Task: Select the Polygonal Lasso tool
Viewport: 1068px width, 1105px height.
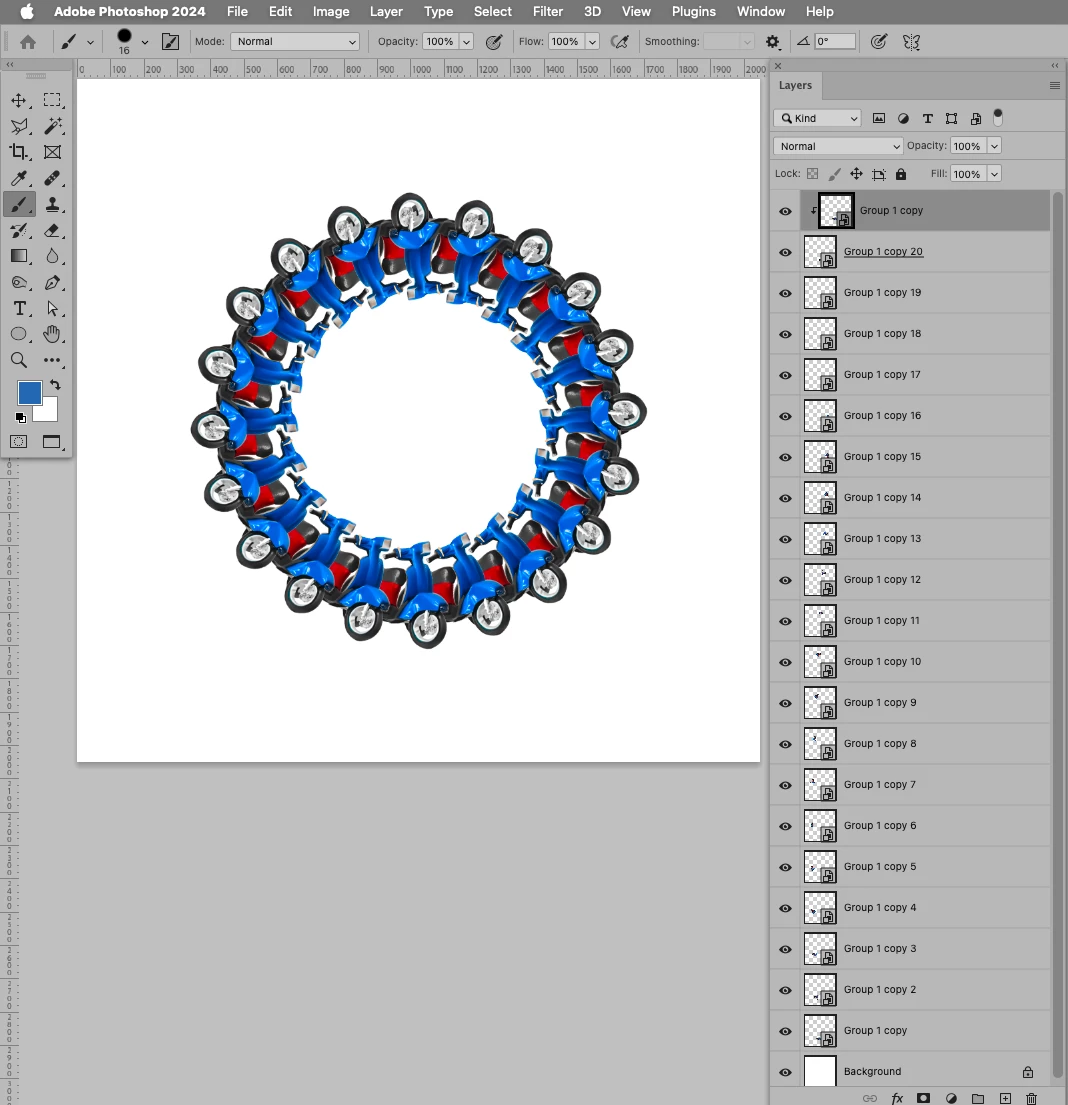Action: 19,126
